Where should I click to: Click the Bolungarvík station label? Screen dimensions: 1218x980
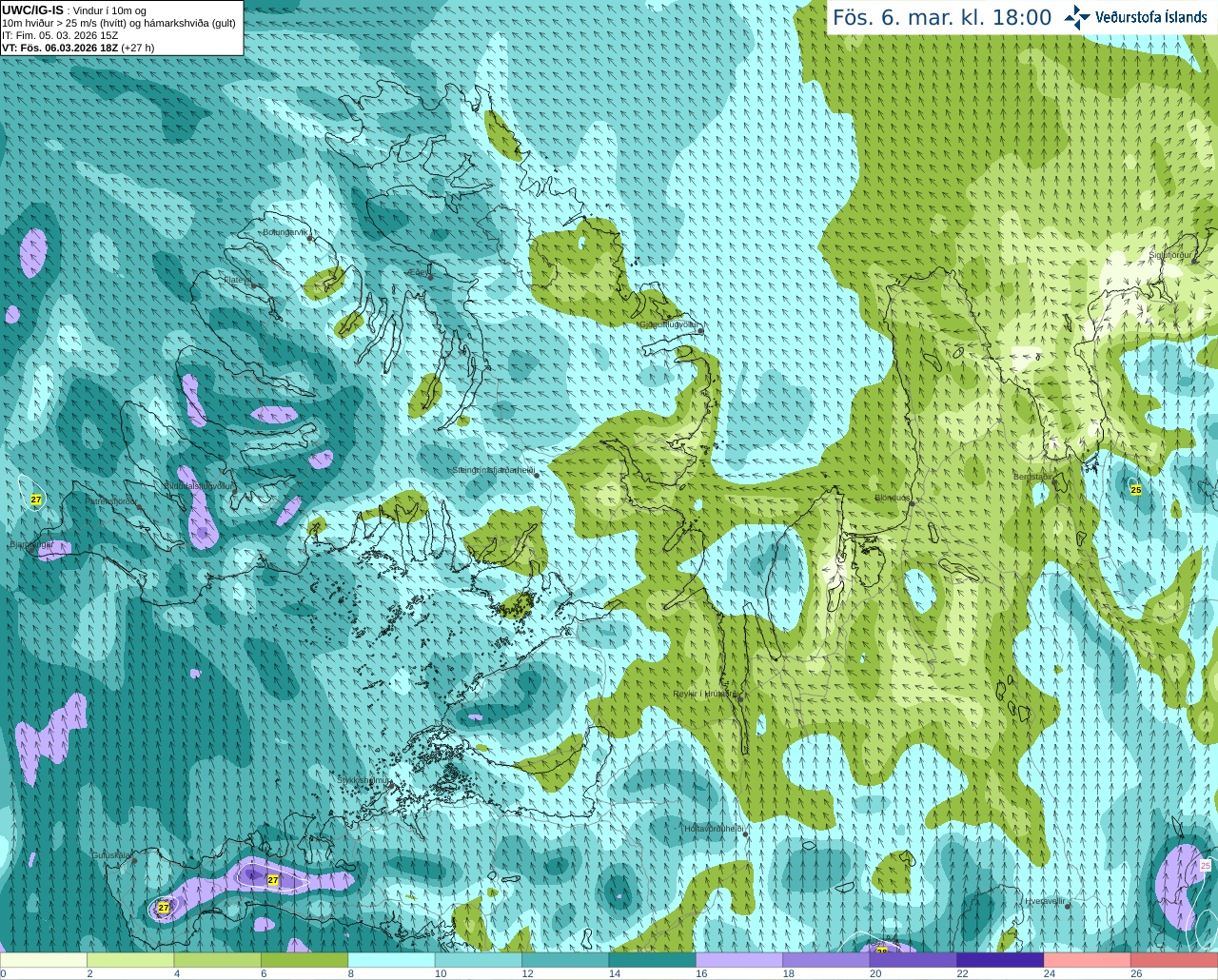click(x=285, y=232)
